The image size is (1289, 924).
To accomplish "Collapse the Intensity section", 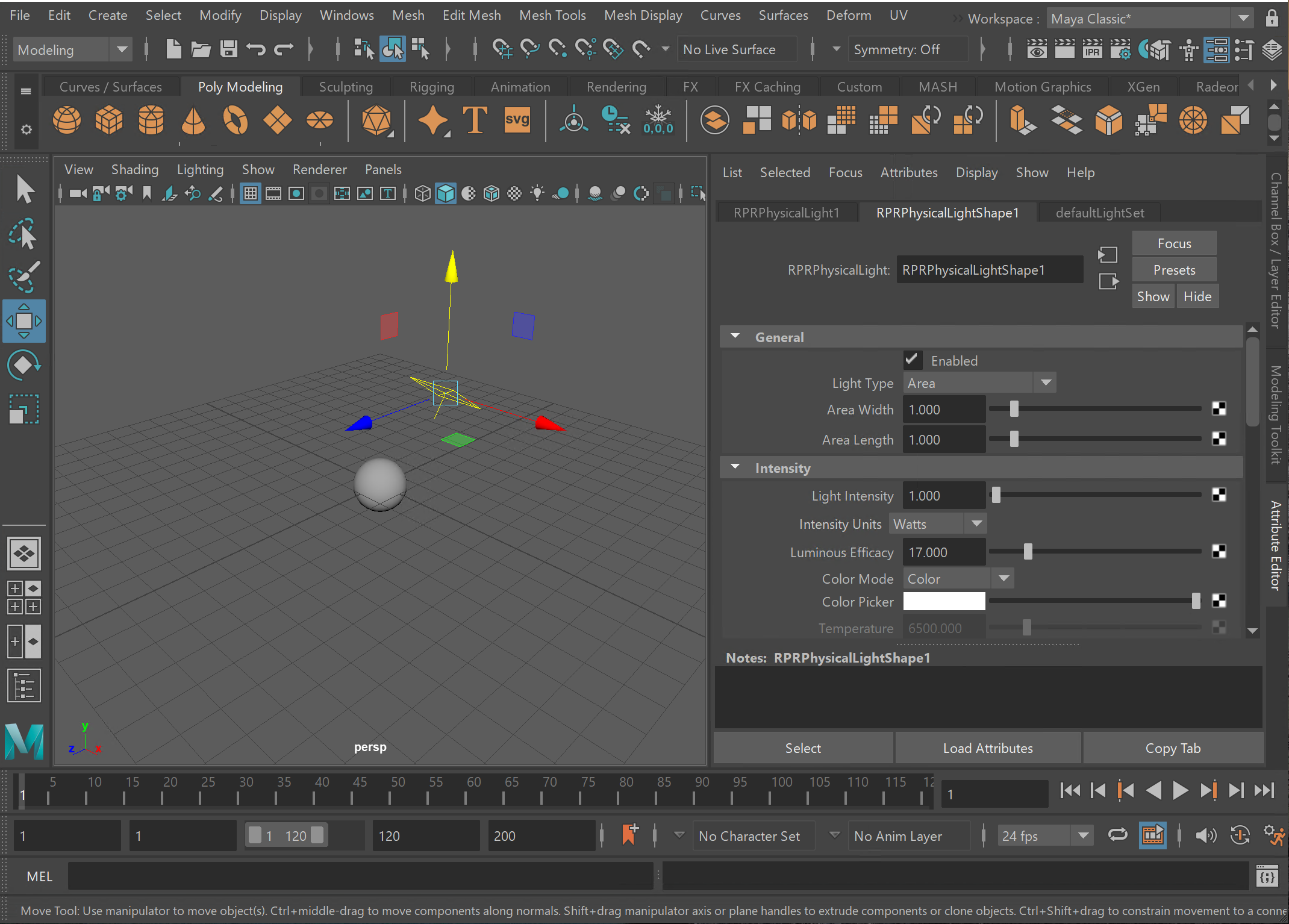I will tap(735, 467).
